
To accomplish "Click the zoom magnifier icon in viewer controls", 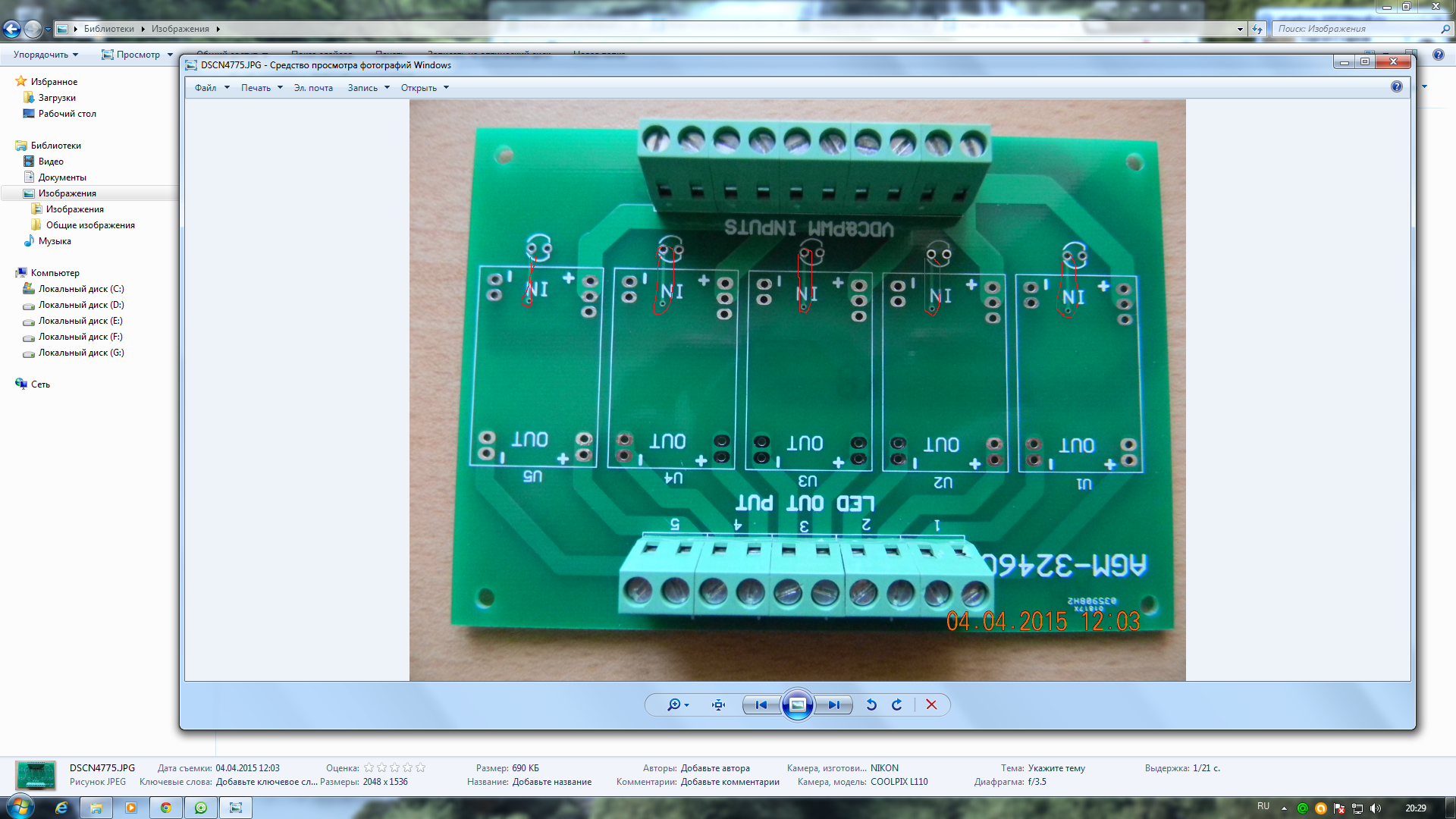I will point(674,704).
